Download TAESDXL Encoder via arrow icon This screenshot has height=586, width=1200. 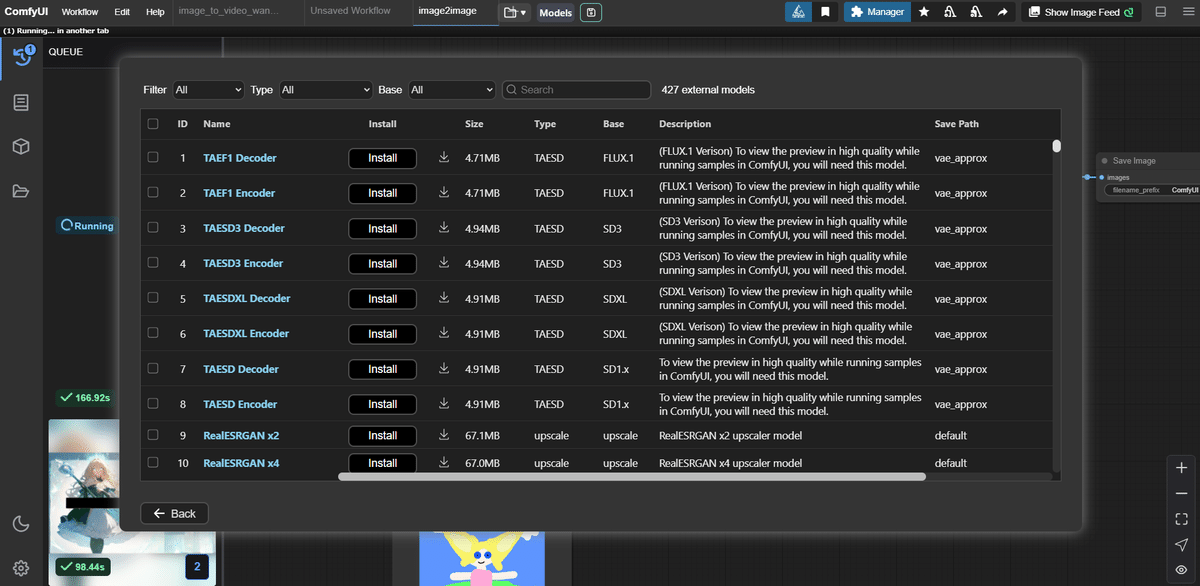[x=444, y=333]
